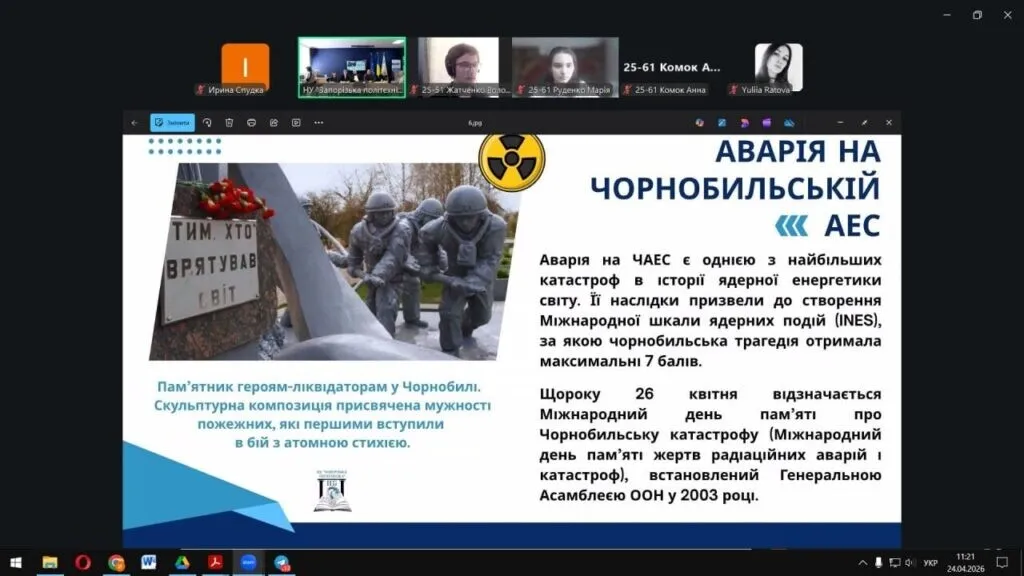1024x576 pixels.
Task: Minimize the Photos viewer window
Action: pos(840,123)
